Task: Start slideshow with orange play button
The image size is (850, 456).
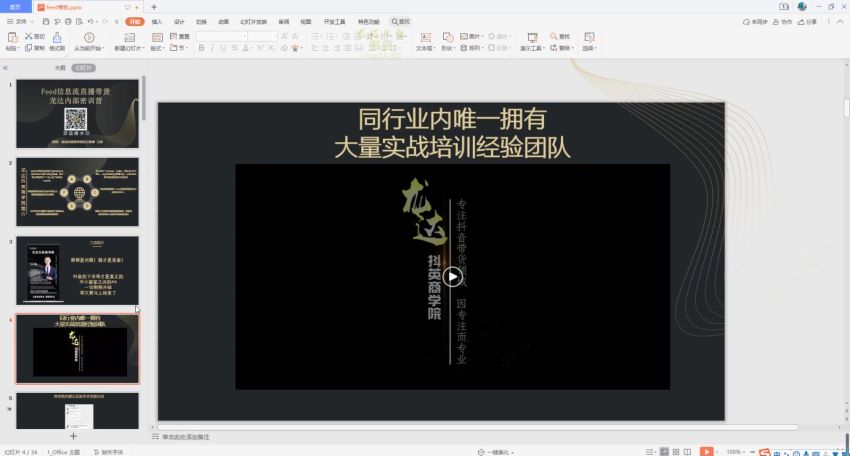Action: pyautogui.click(x=706, y=452)
